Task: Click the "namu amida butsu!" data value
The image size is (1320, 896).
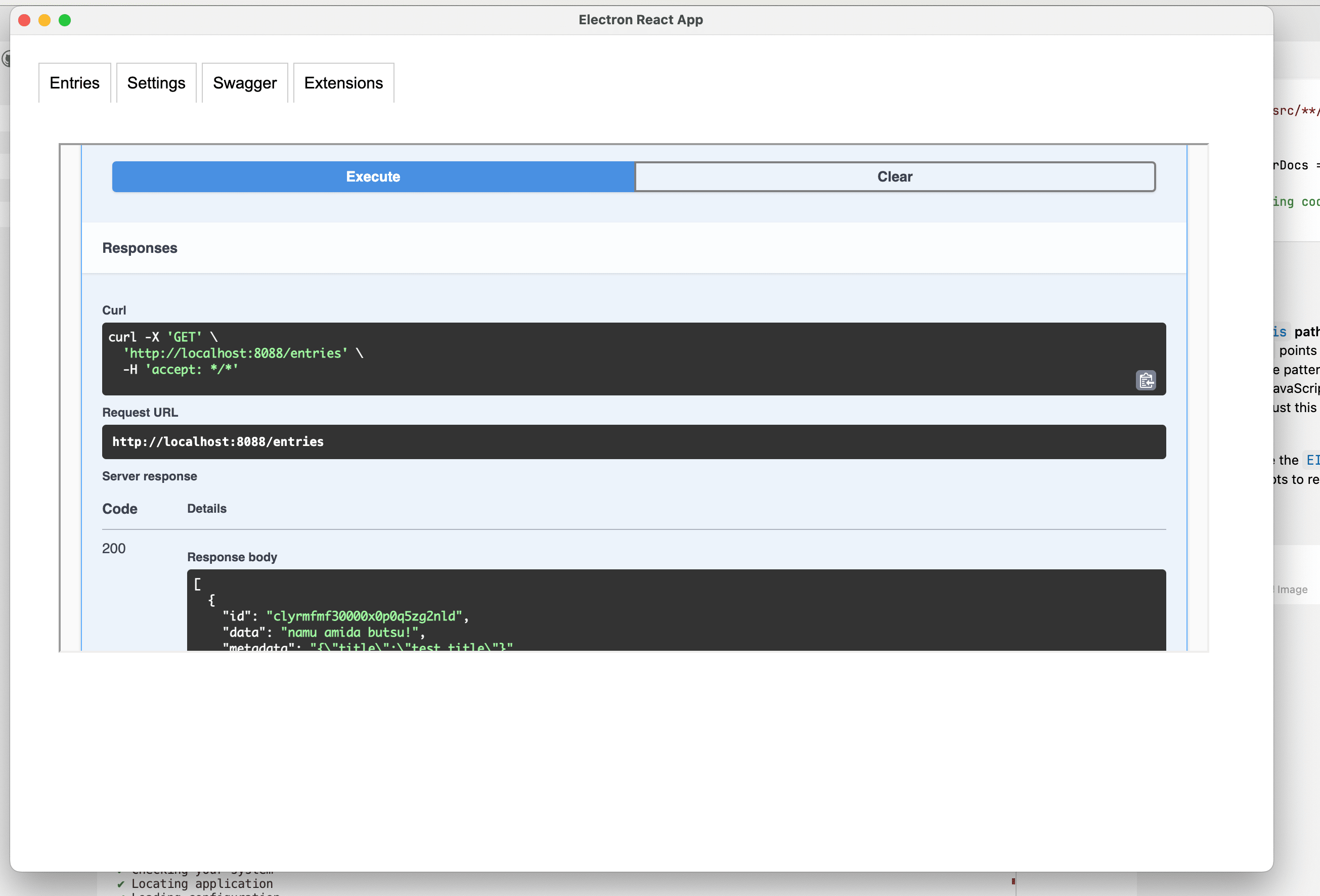Action: [349, 632]
